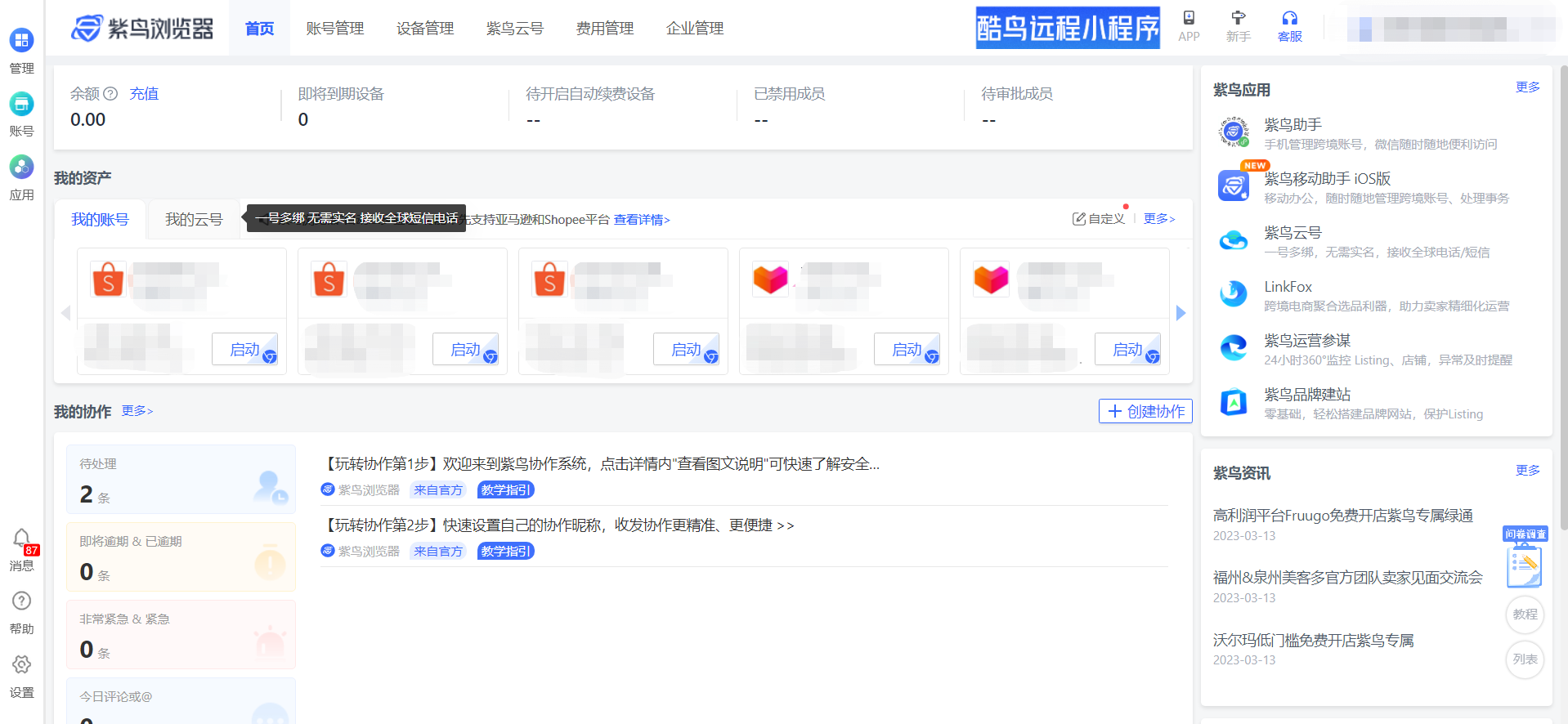Viewport: 1568px width, 724px height.
Task: Show next accounts with the right carousel arrow
Action: click(1180, 313)
